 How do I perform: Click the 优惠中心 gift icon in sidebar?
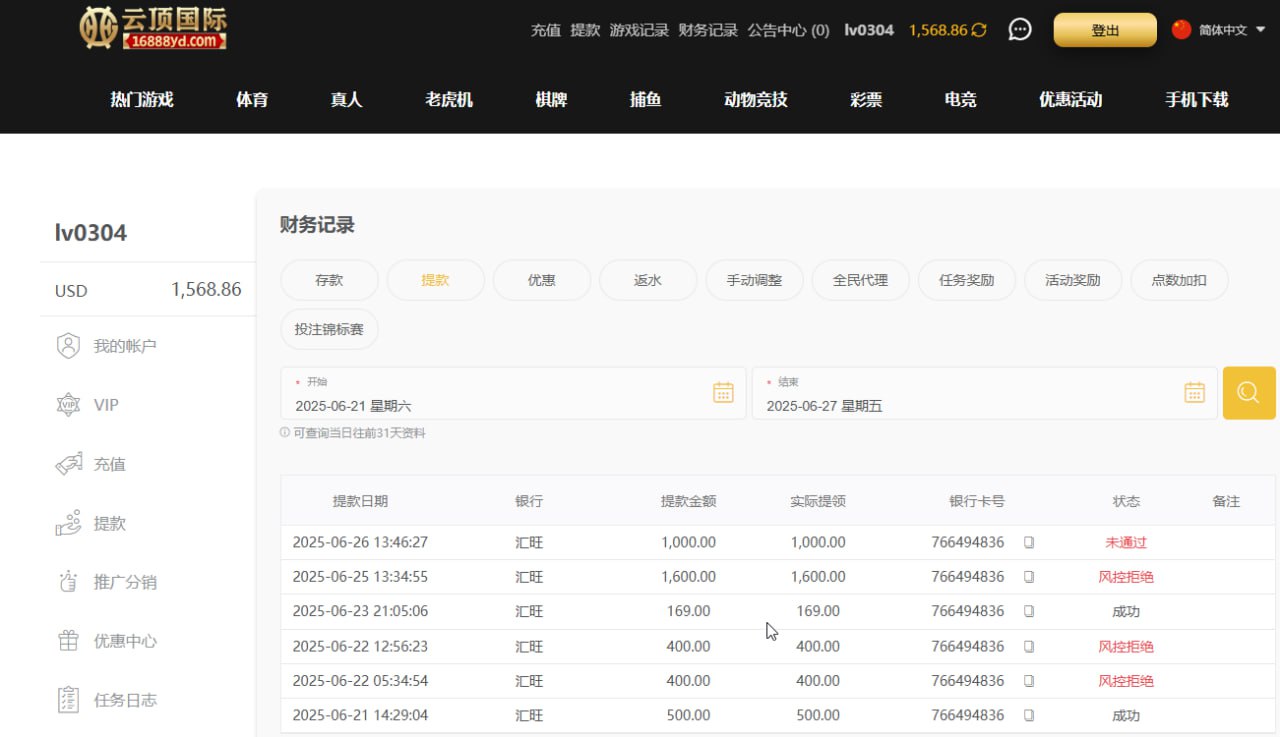pyautogui.click(x=68, y=641)
